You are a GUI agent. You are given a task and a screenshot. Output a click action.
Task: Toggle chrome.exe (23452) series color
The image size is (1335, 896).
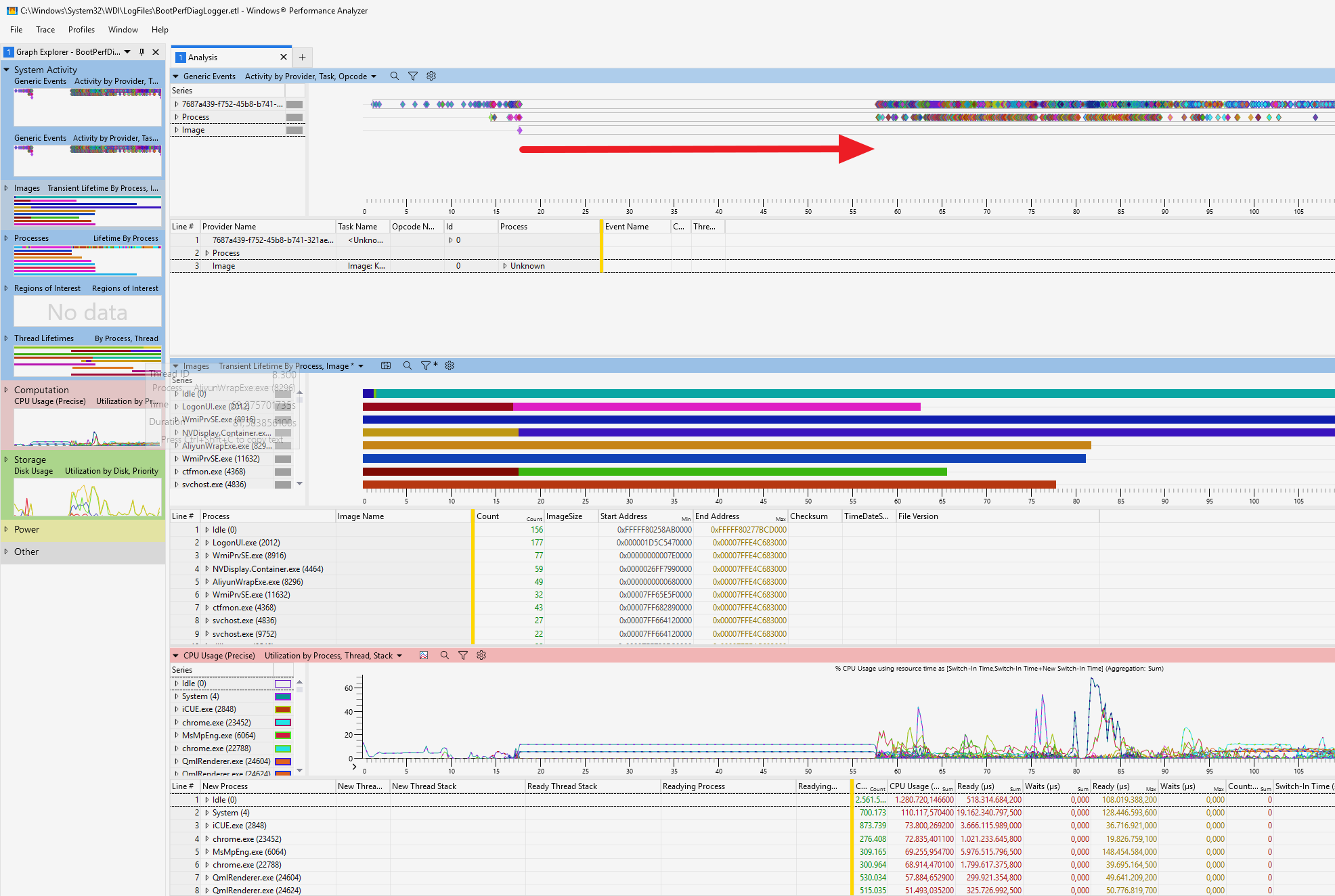(x=283, y=723)
